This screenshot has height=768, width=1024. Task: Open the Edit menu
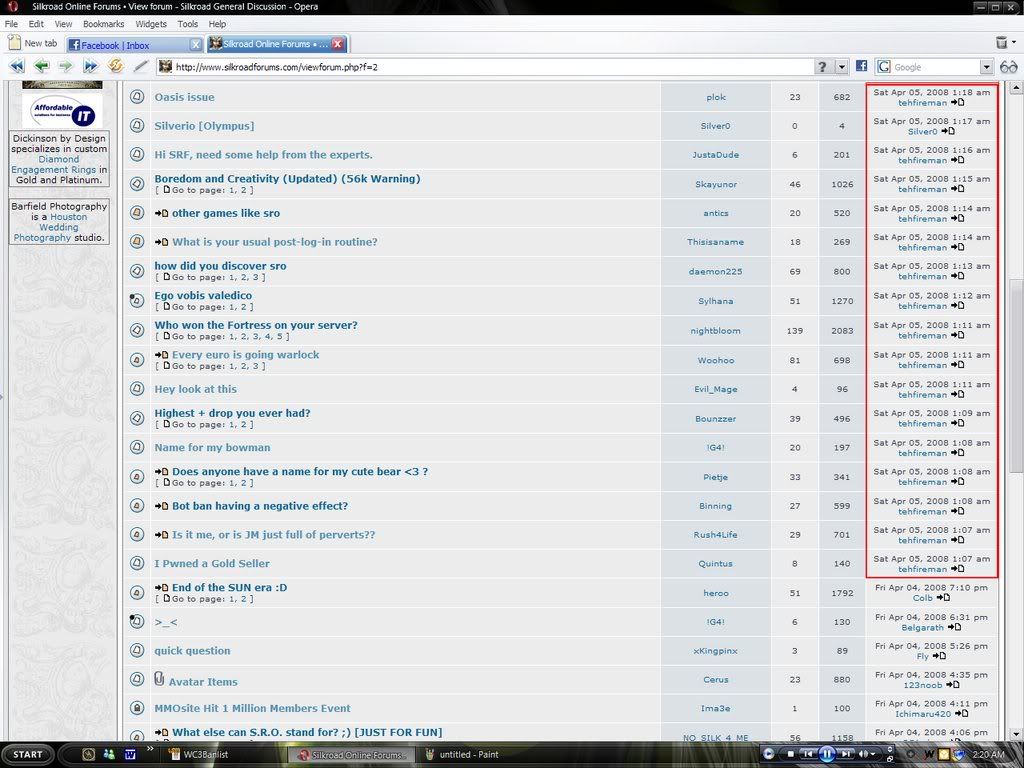(x=36, y=24)
